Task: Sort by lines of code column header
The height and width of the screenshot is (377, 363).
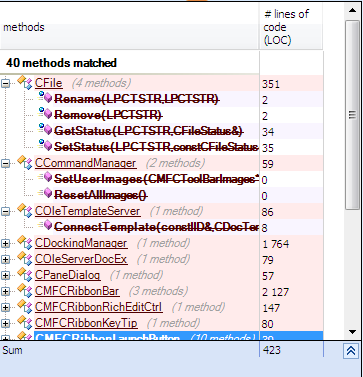Action: [x=291, y=27]
